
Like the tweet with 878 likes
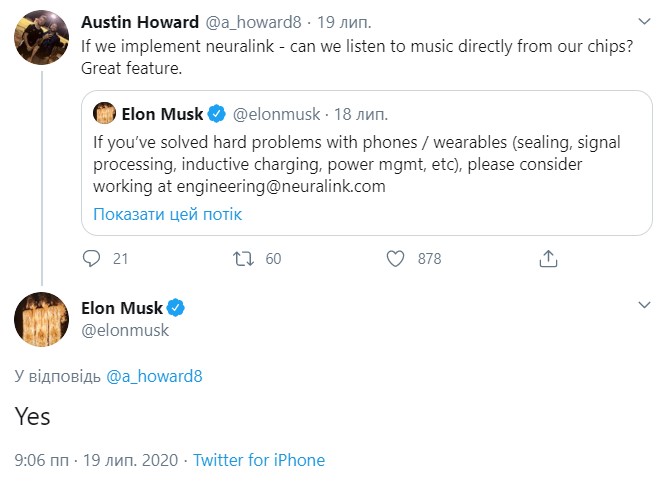(x=395, y=258)
